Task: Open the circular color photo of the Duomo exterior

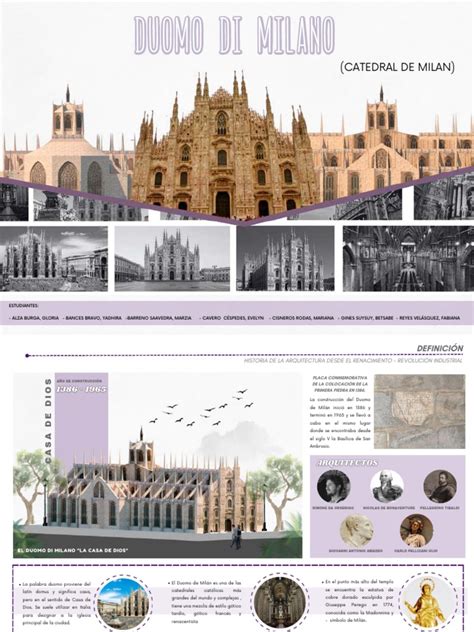Action: 123,603
